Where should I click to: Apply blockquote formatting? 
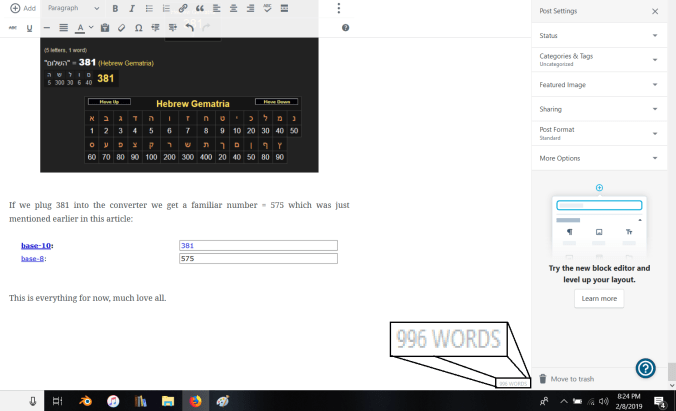coord(200,8)
